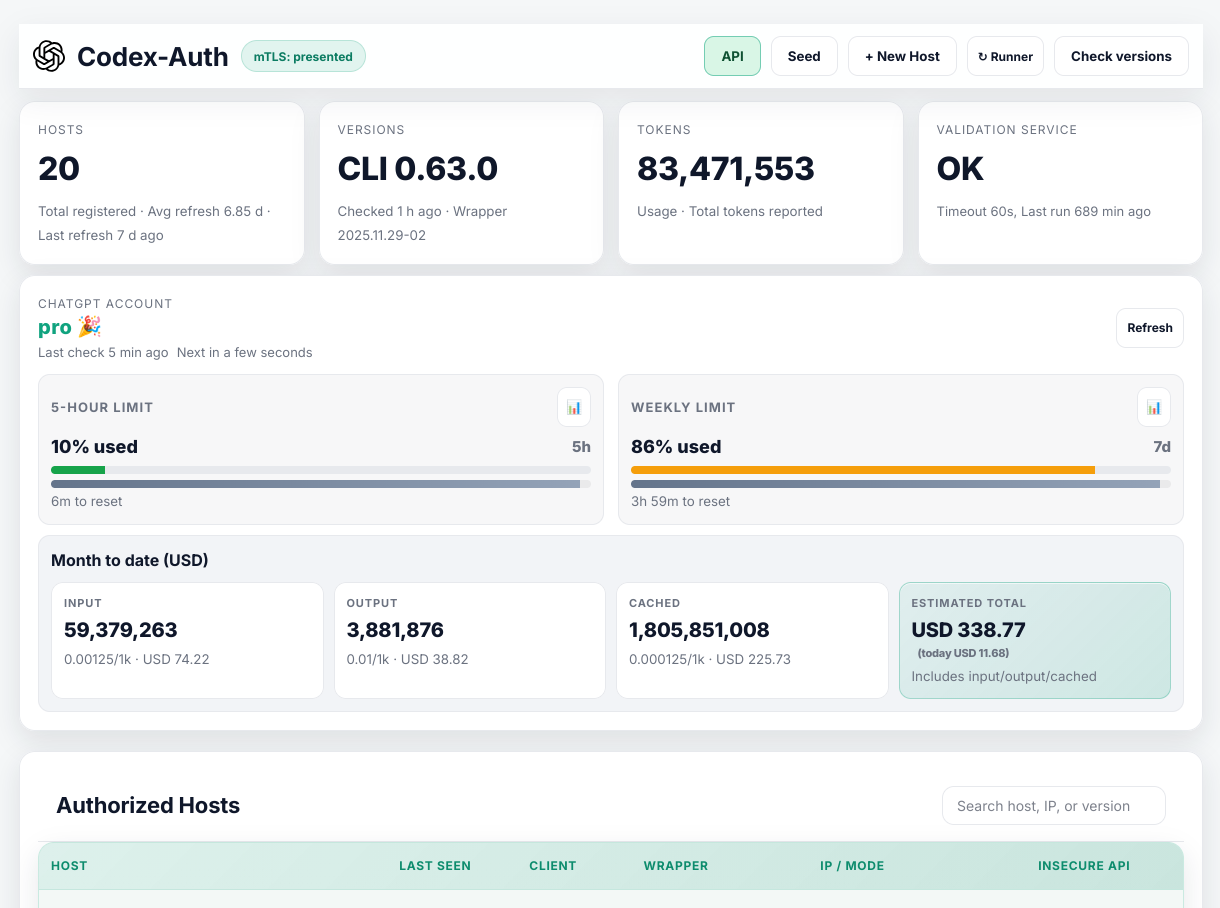Click the + New Host button
Screen dimensions: 1220x908
tap(902, 56)
